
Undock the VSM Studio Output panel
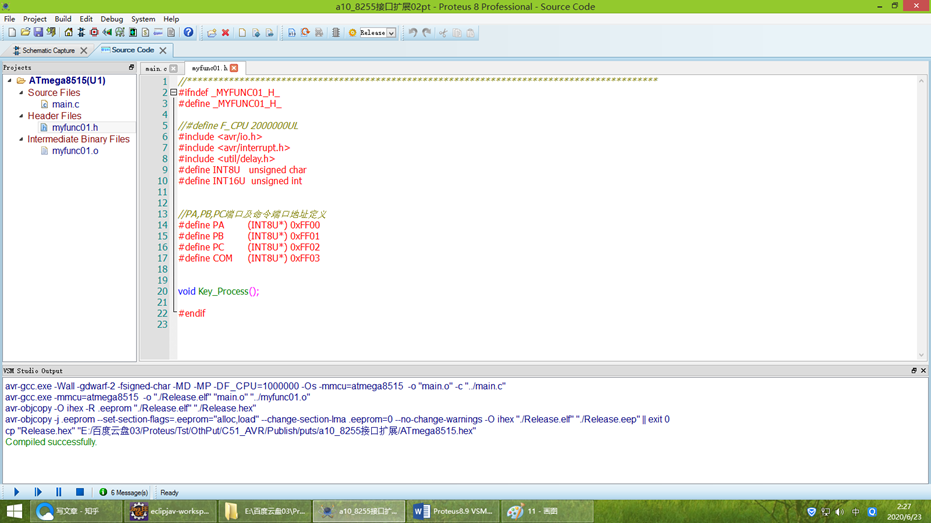pyautogui.click(x=914, y=370)
